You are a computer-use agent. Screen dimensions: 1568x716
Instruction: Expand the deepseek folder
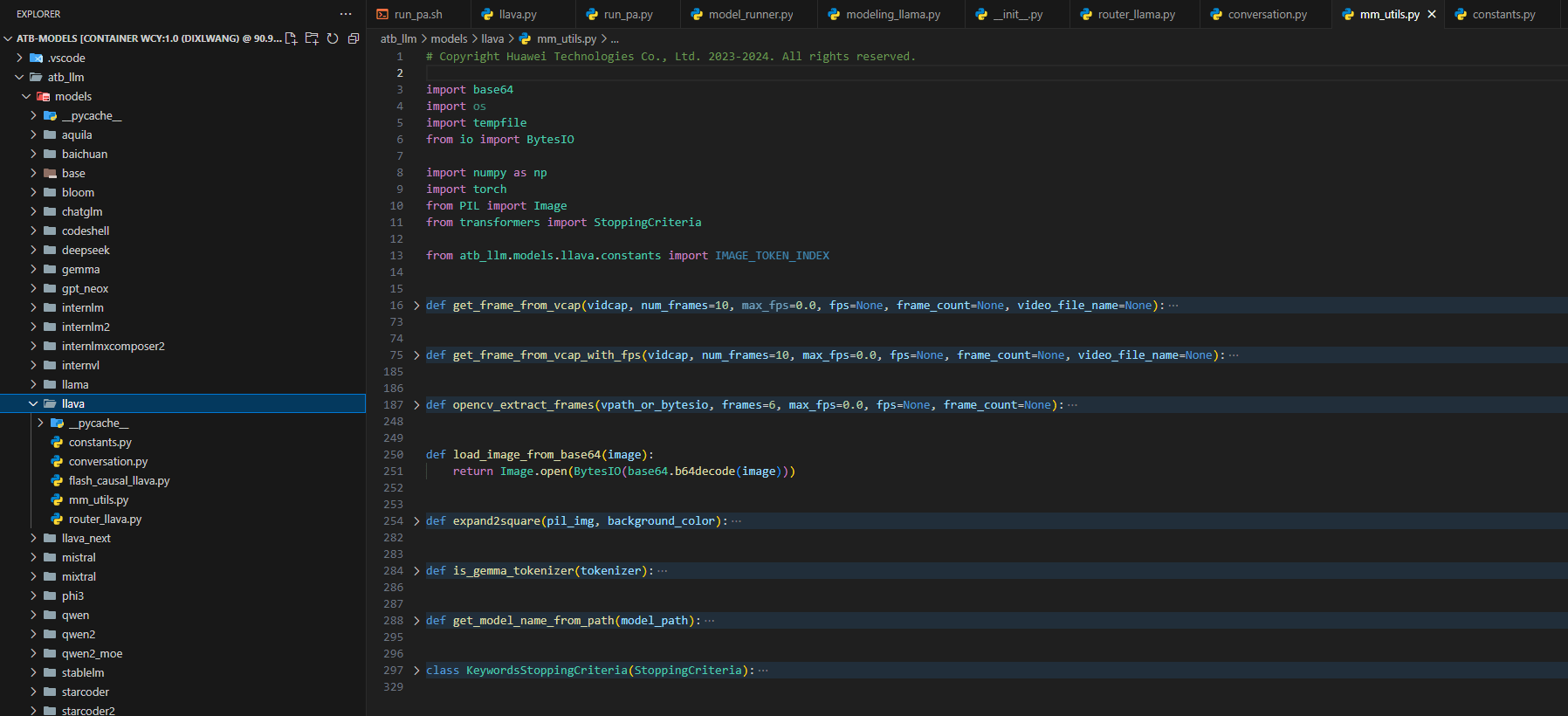click(33, 250)
